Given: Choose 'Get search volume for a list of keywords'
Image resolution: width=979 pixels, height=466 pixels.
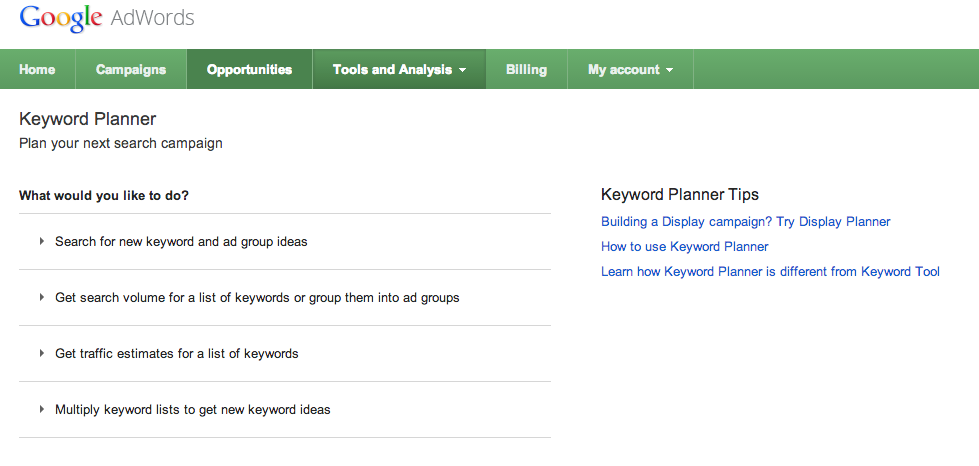Looking at the screenshot, I should [257, 297].
